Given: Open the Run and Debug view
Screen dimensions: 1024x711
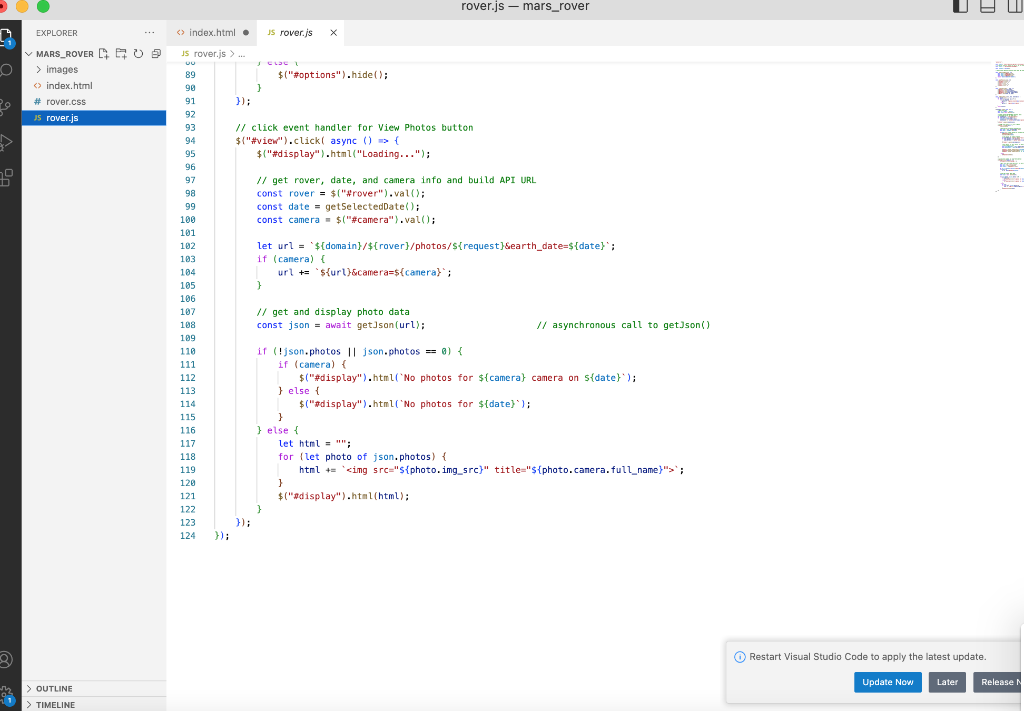Looking at the screenshot, I should click(x=6, y=142).
